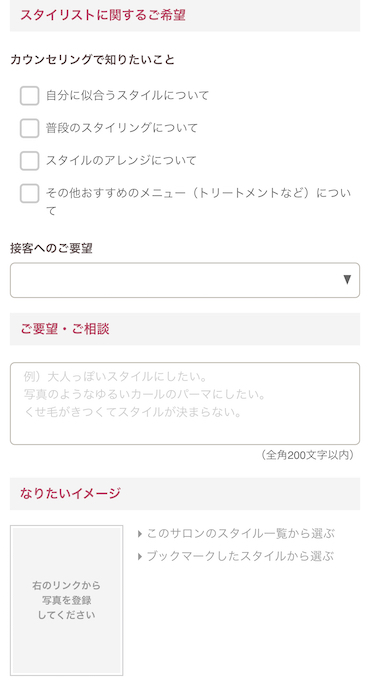Image resolution: width=370 pixels, height=700 pixels.
Task: Click the 普段のスタイリングについて label text
Action: [x=122, y=128]
